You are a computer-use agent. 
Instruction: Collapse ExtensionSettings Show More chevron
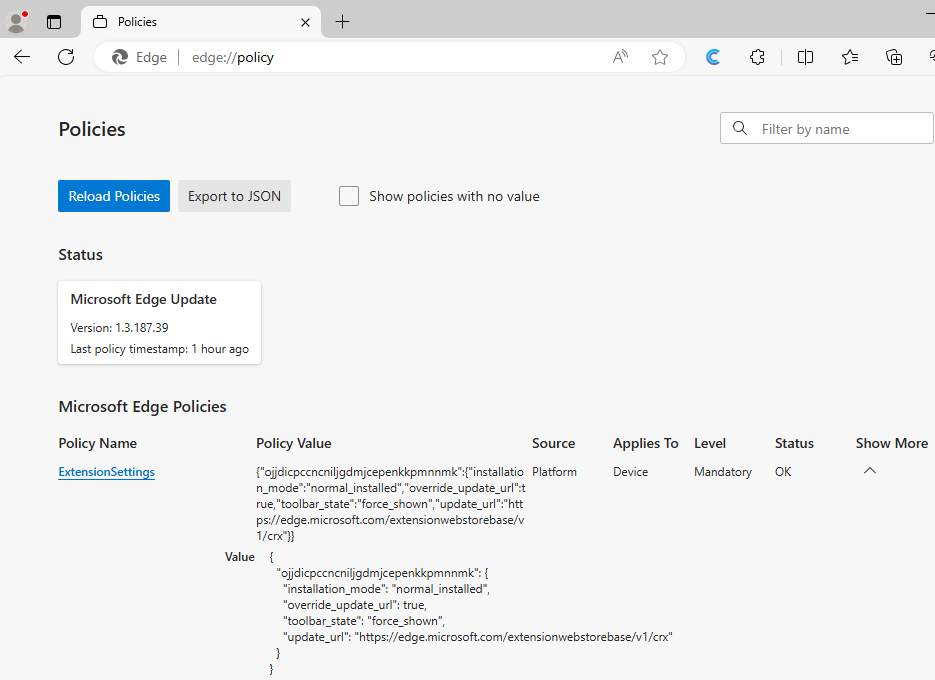[870, 471]
